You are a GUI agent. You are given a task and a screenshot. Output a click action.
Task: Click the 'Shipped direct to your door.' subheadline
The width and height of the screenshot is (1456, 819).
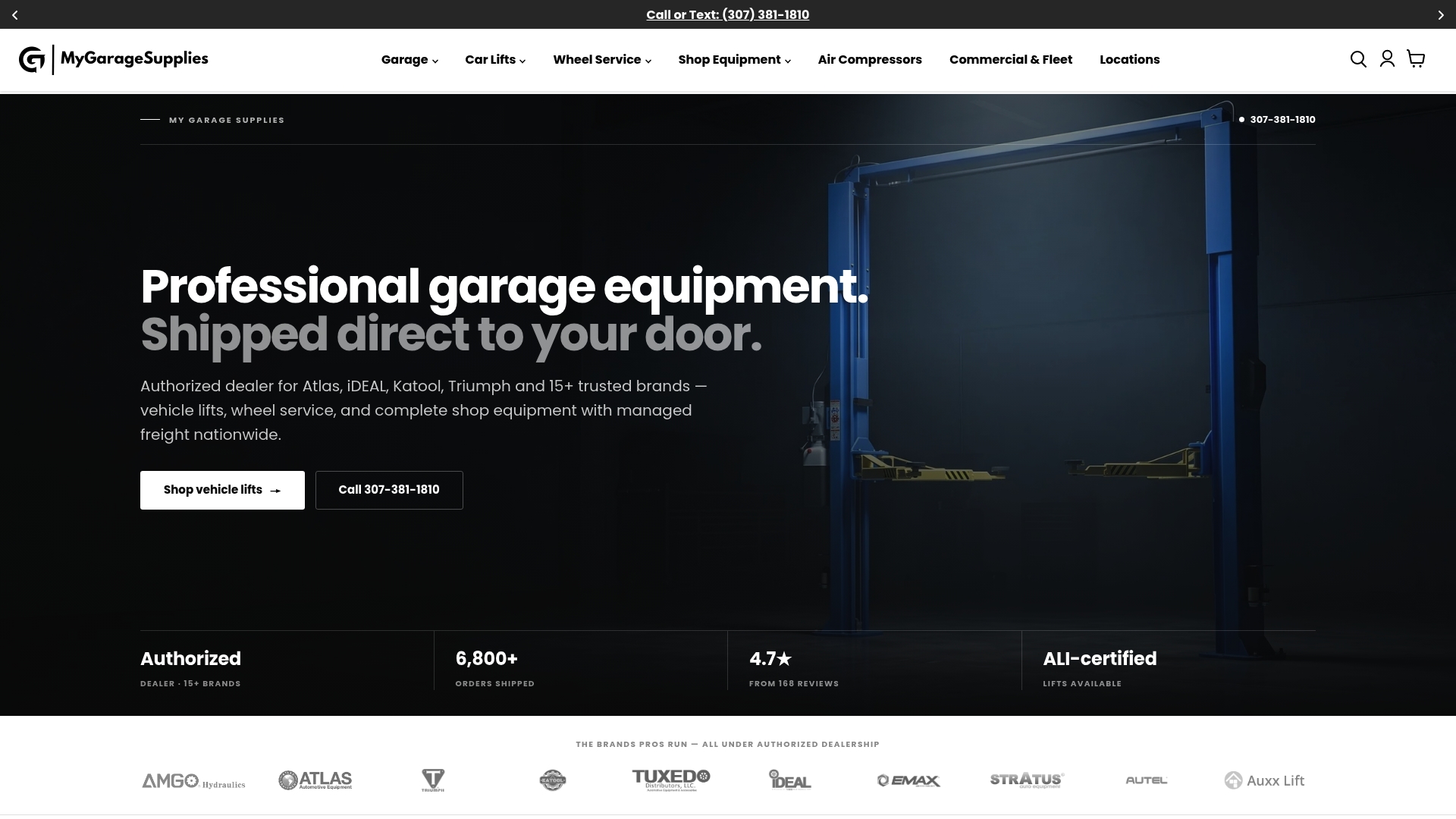coord(451,334)
